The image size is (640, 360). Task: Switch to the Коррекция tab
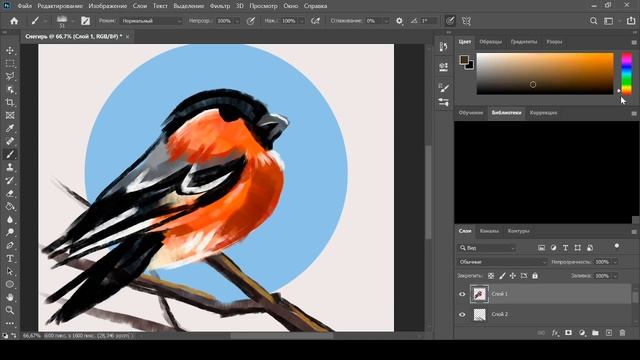point(543,113)
